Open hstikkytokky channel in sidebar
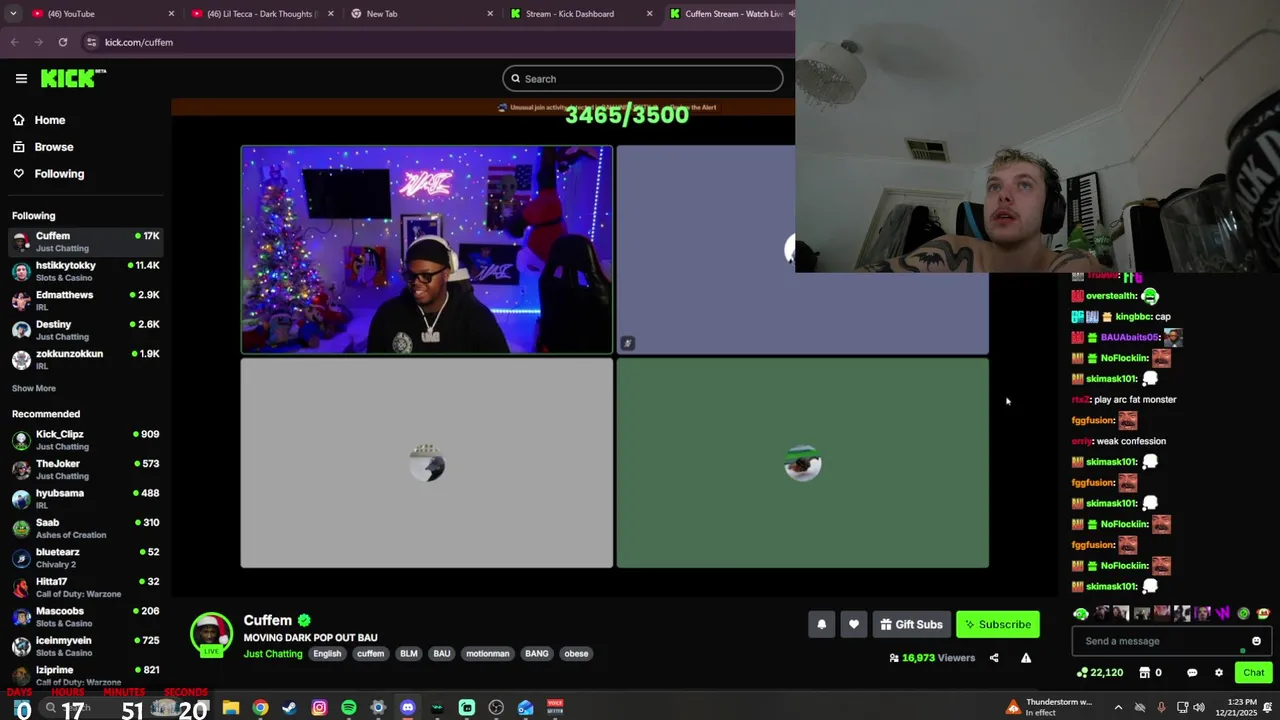The height and width of the screenshot is (720, 1280). 85,271
